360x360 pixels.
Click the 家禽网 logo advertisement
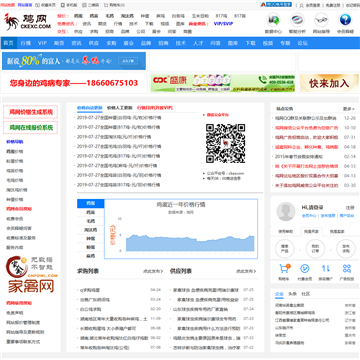pos(31,275)
